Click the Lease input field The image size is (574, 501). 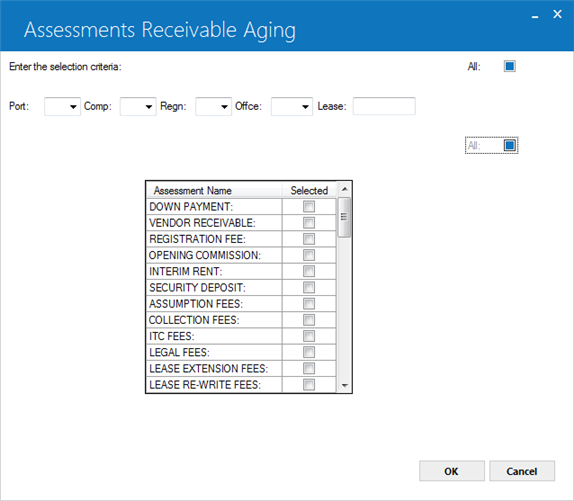[x=384, y=106]
